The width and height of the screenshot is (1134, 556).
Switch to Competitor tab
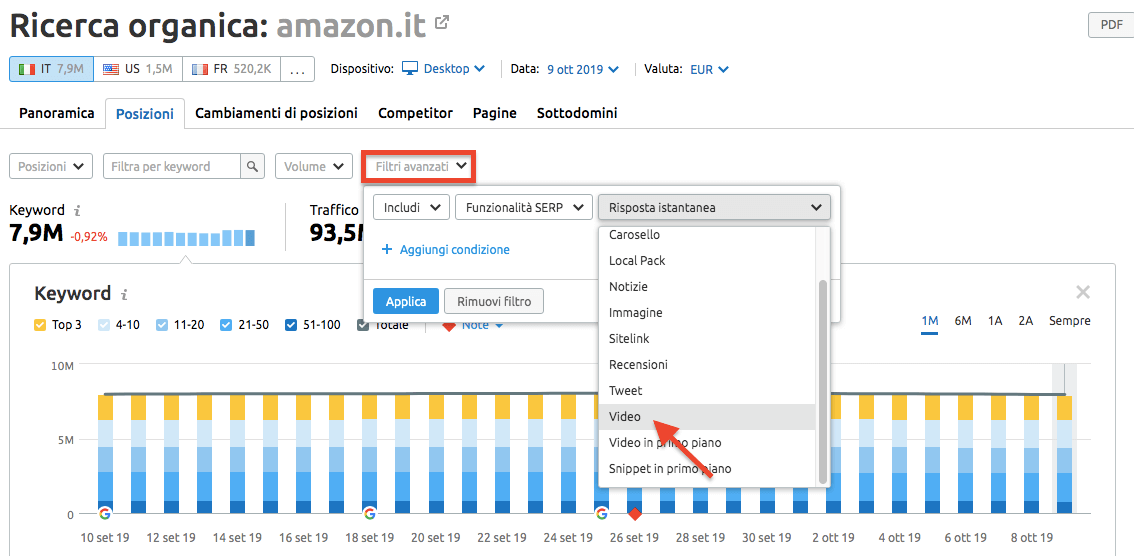[415, 114]
